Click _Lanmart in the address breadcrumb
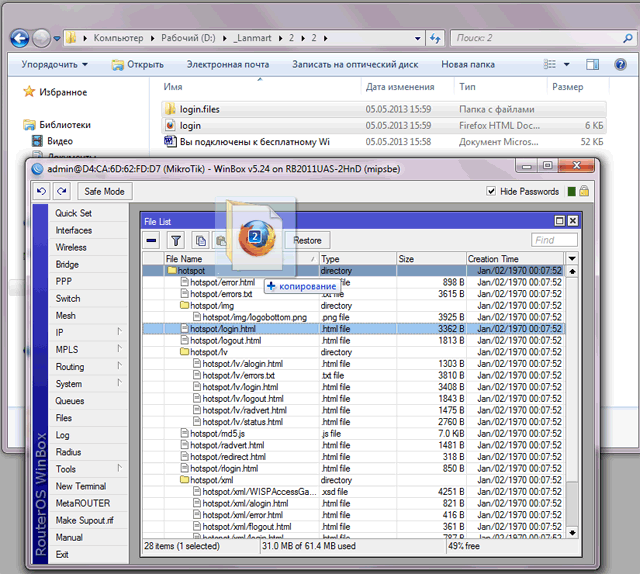640x574 pixels. 252,38
